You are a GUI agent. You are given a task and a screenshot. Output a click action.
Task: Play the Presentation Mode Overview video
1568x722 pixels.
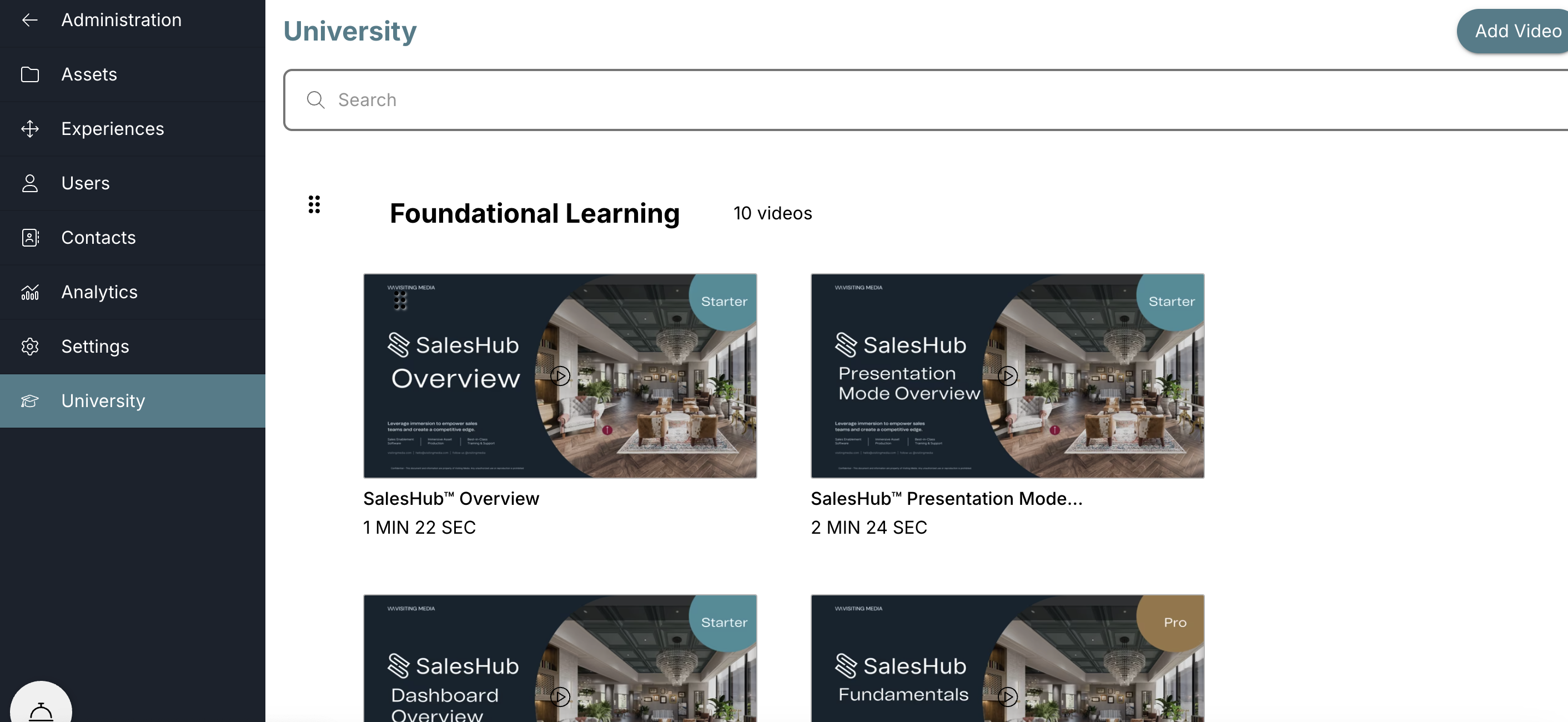point(1007,375)
